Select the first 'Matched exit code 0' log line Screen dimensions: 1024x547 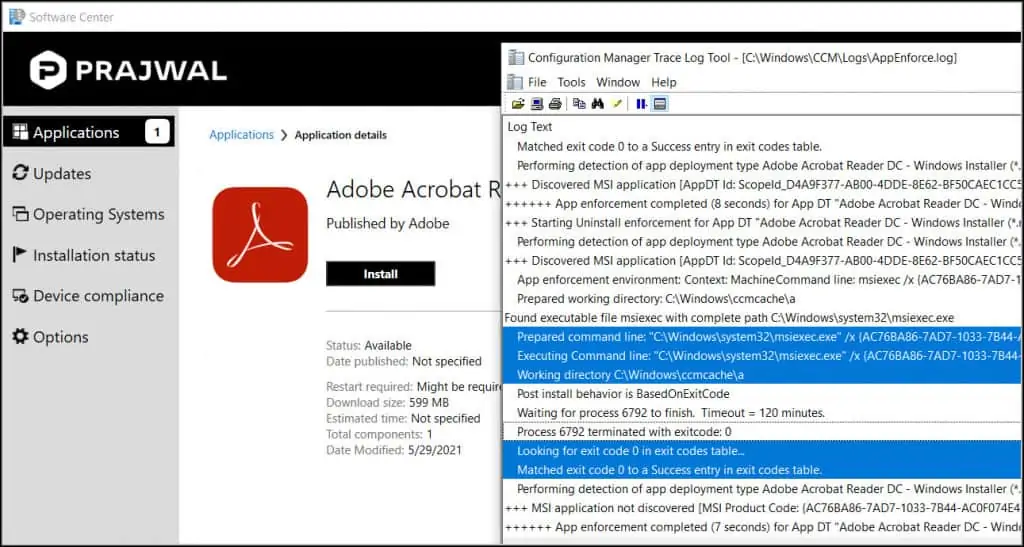coord(761,146)
